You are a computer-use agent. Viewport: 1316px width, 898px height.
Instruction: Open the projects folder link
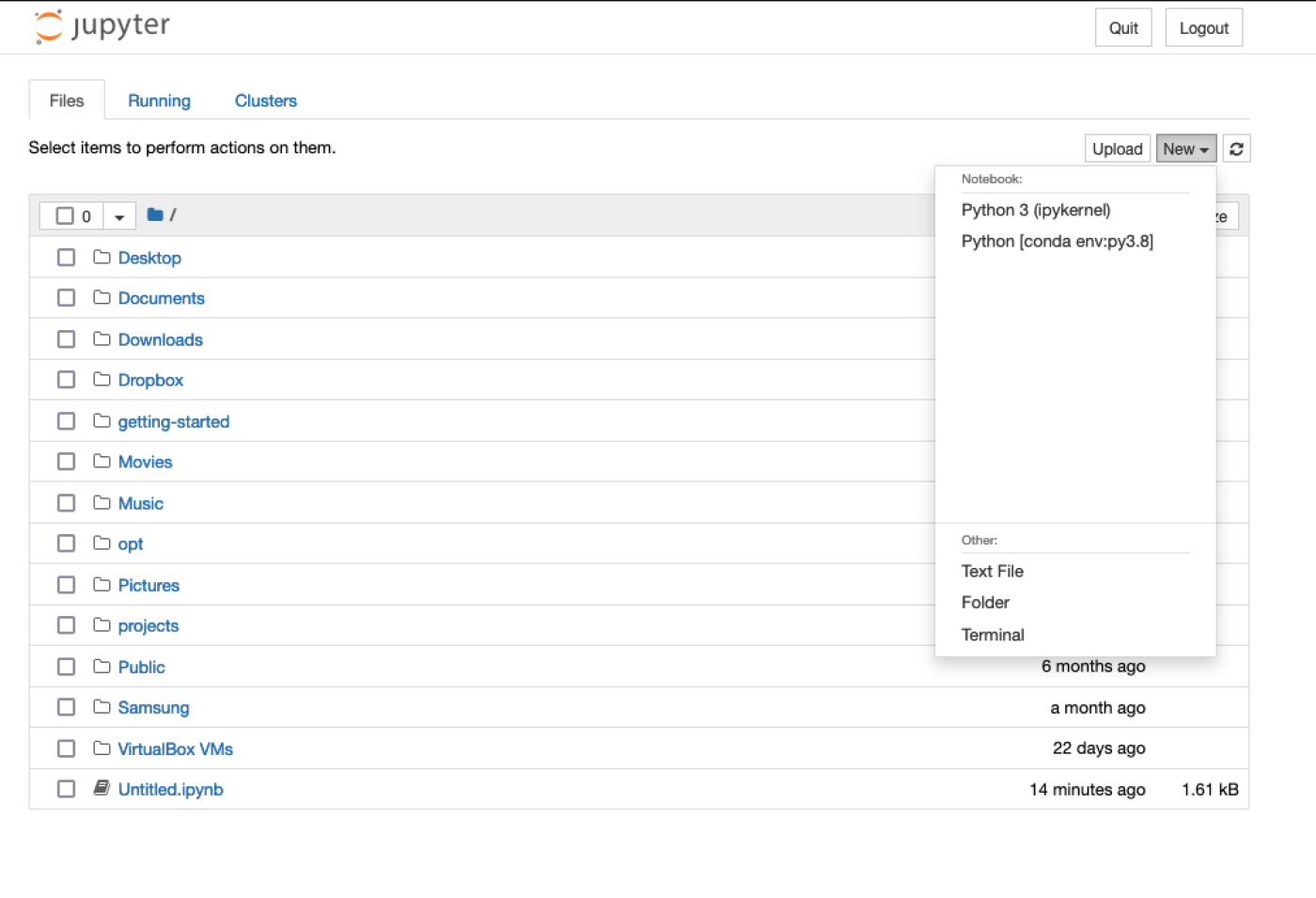click(149, 625)
